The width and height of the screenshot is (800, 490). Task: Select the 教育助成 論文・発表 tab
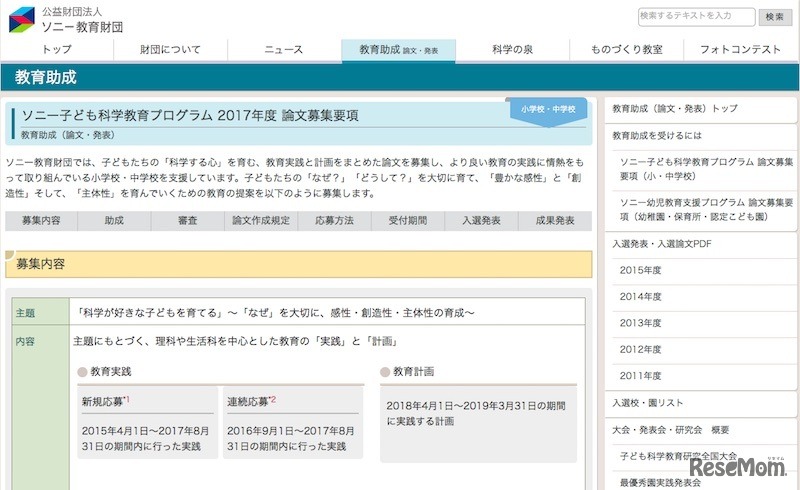pos(398,50)
